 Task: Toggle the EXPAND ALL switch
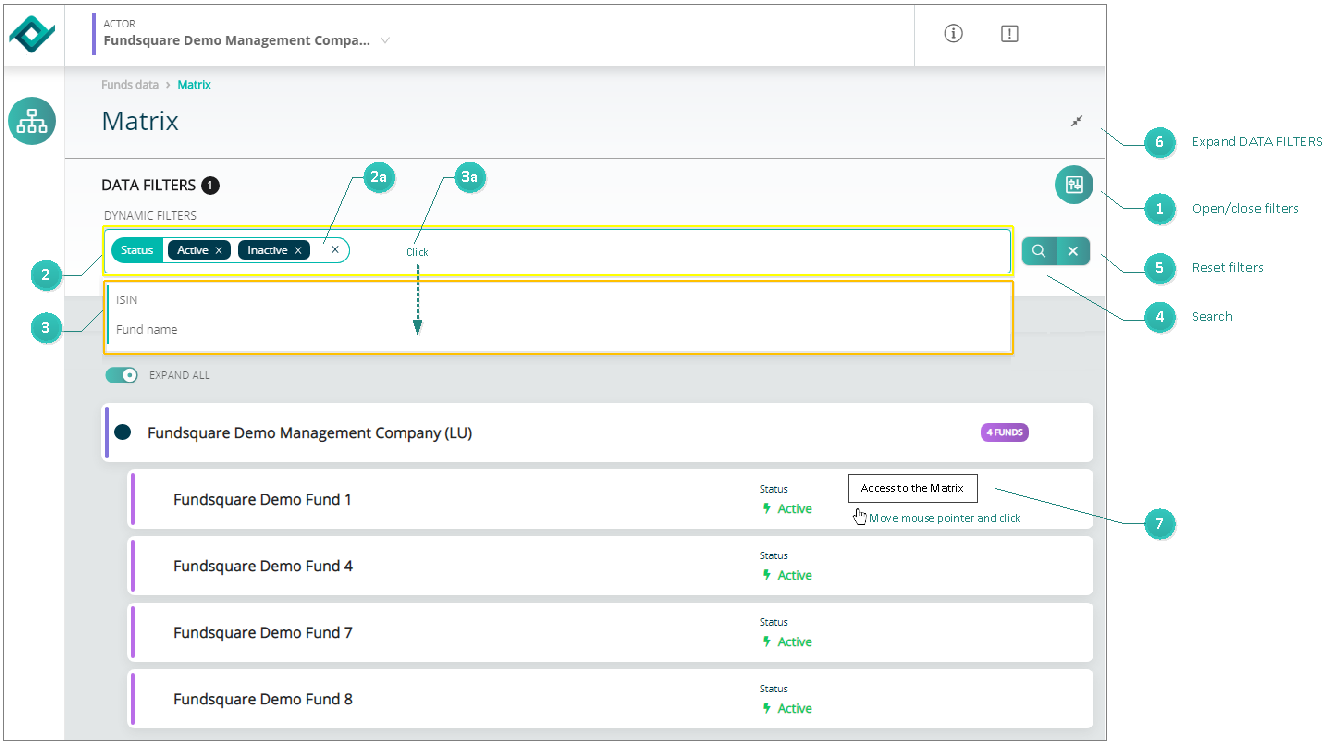(121, 375)
